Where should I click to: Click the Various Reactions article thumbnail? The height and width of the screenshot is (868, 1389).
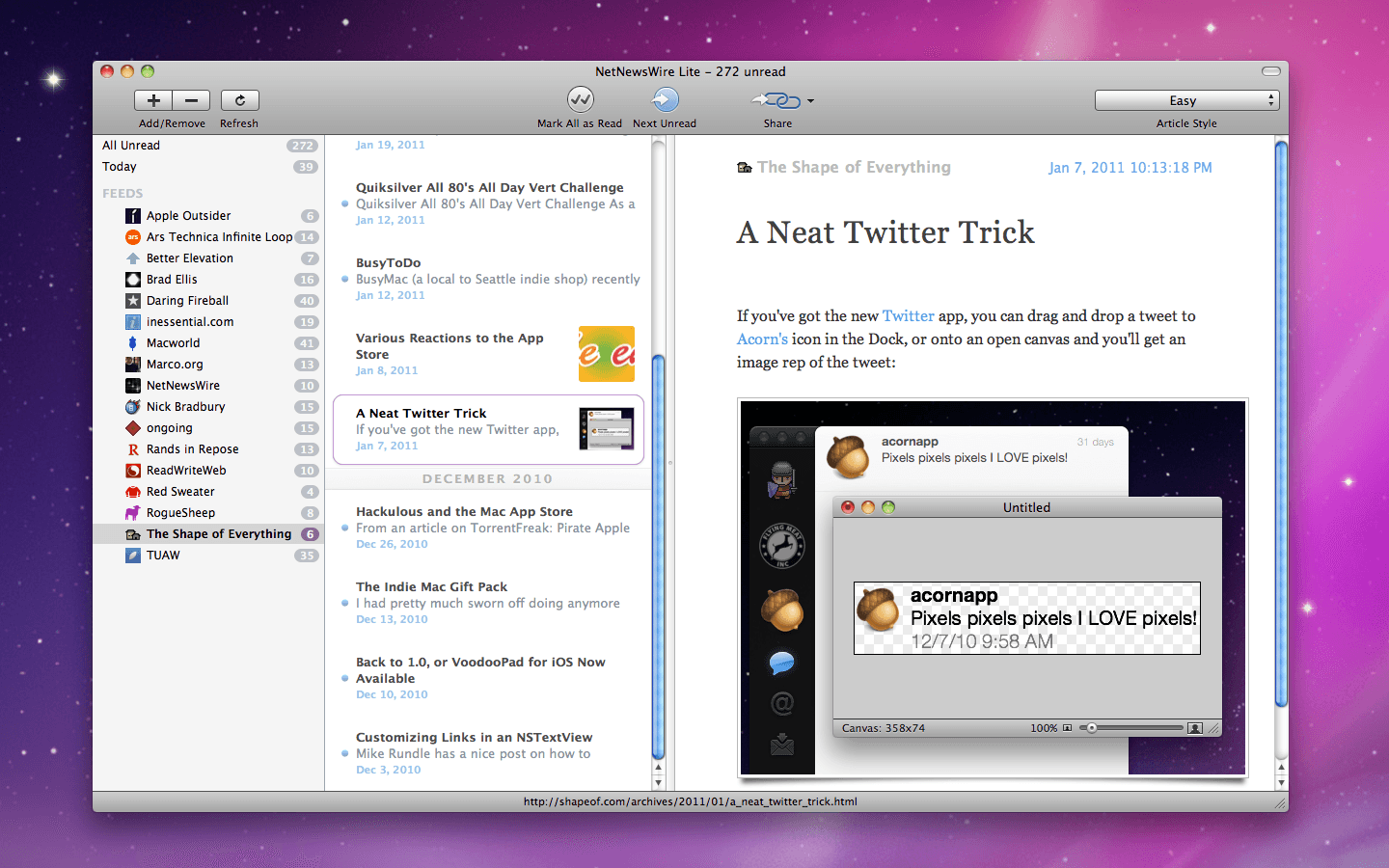tap(607, 354)
